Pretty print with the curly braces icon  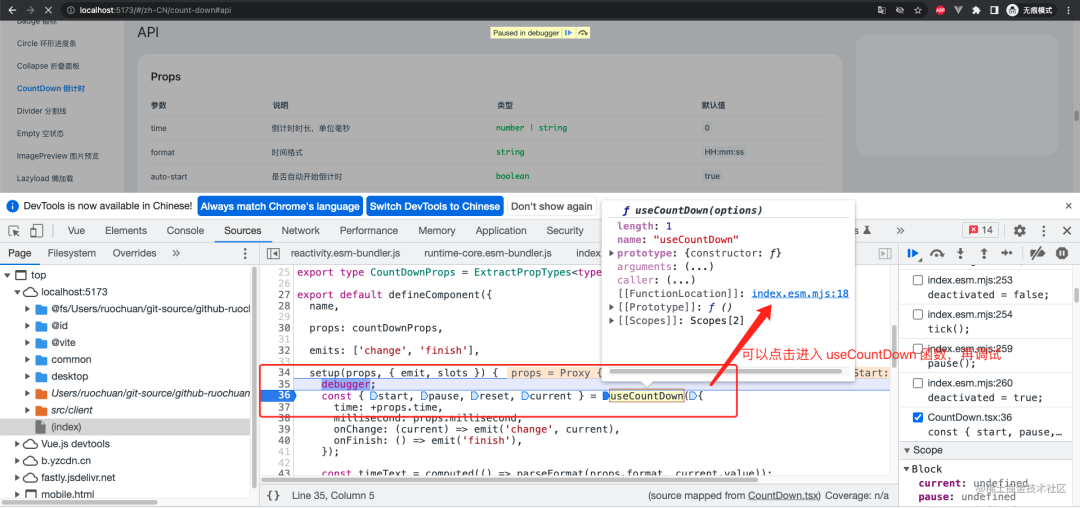tap(273, 495)
